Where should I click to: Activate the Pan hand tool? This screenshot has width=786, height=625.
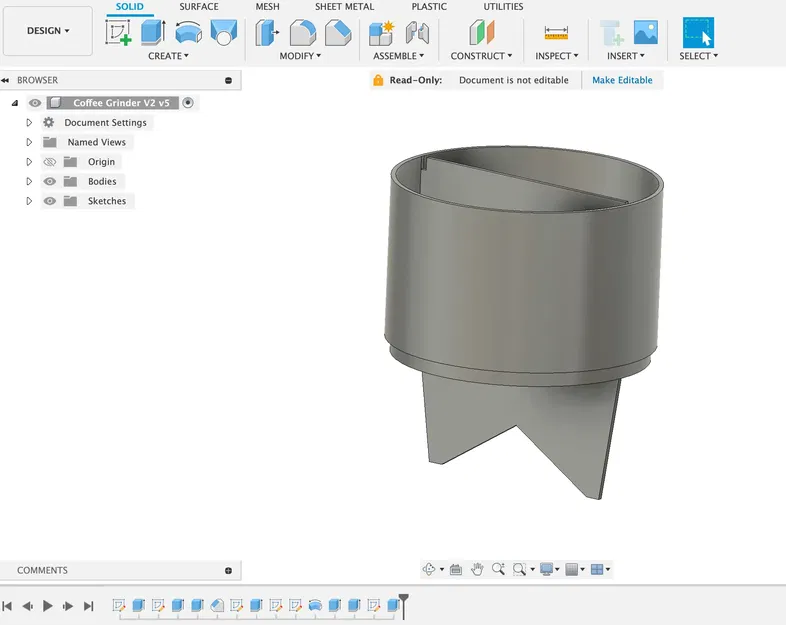coord(477,569)
